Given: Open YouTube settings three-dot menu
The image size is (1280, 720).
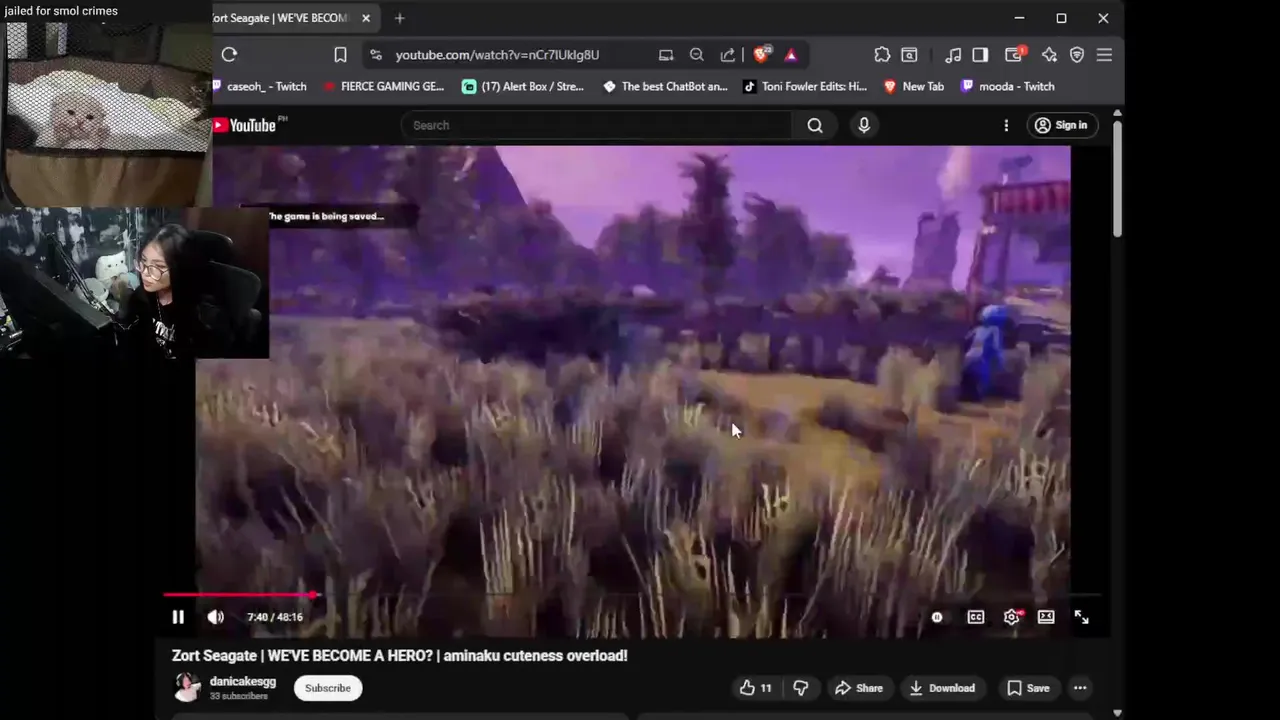Looking at the screenshot, I should tap(1006, 125).
